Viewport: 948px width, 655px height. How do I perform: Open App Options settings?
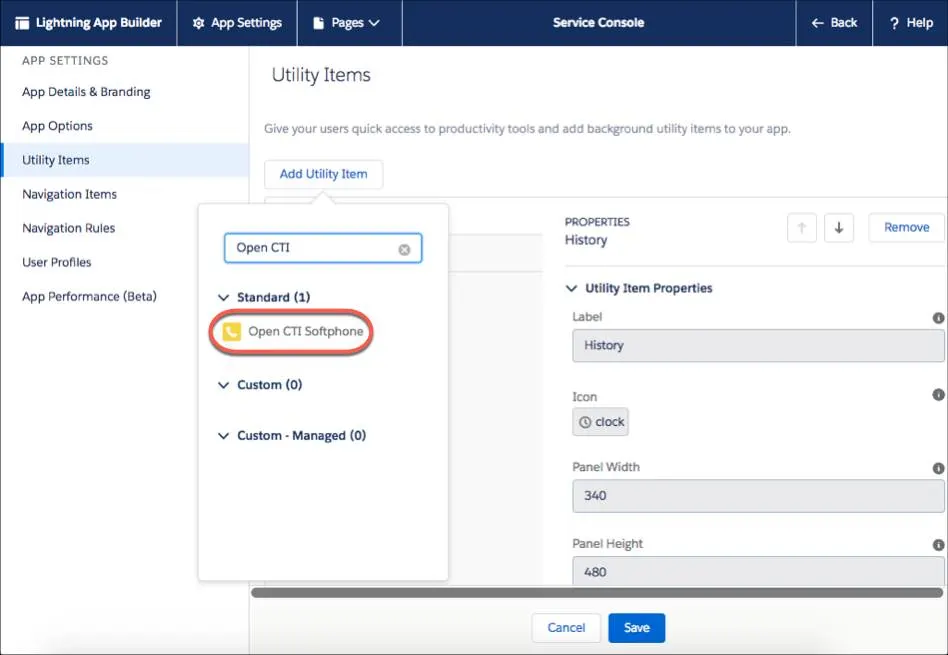point(57,126)
